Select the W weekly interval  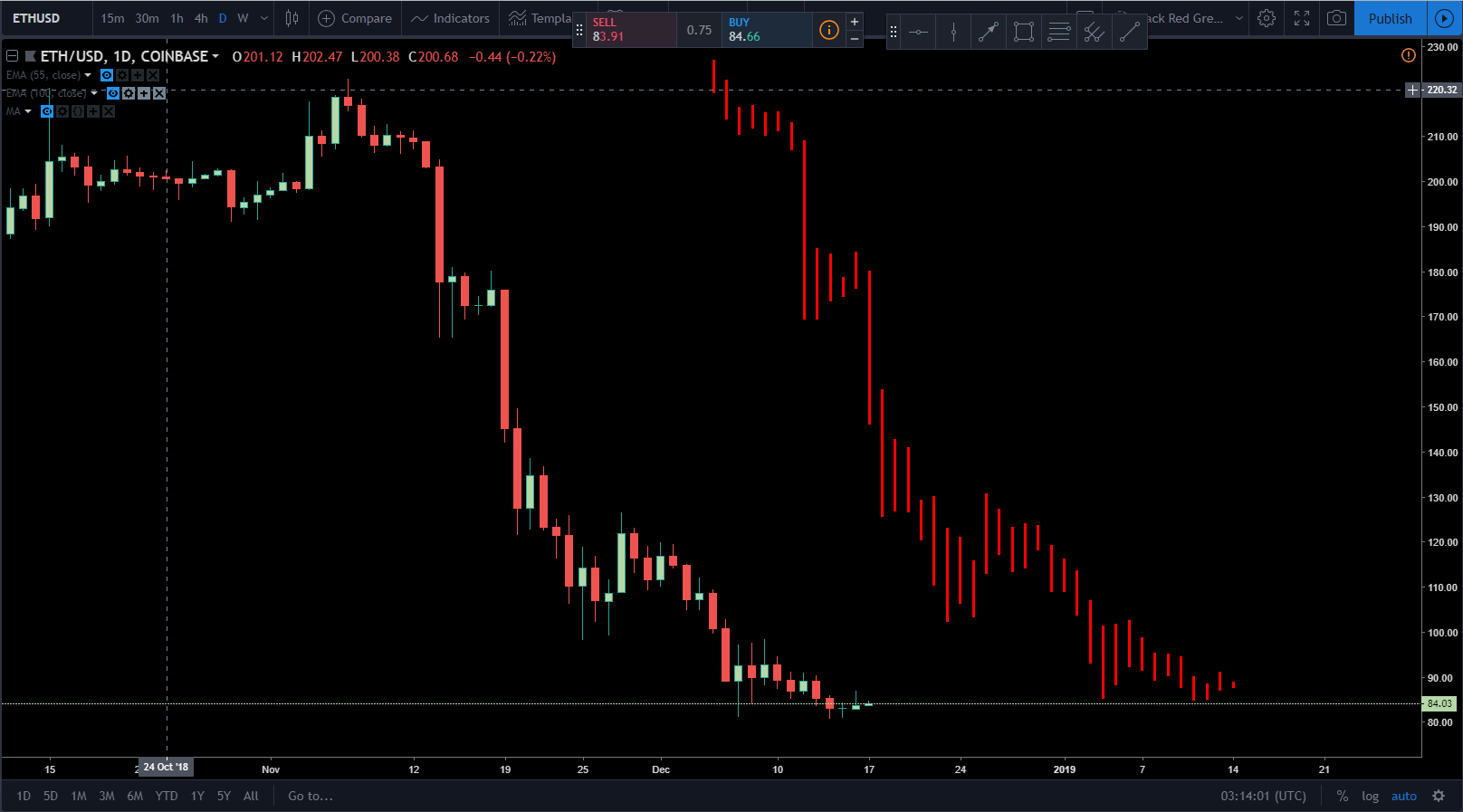pos(243,18)
